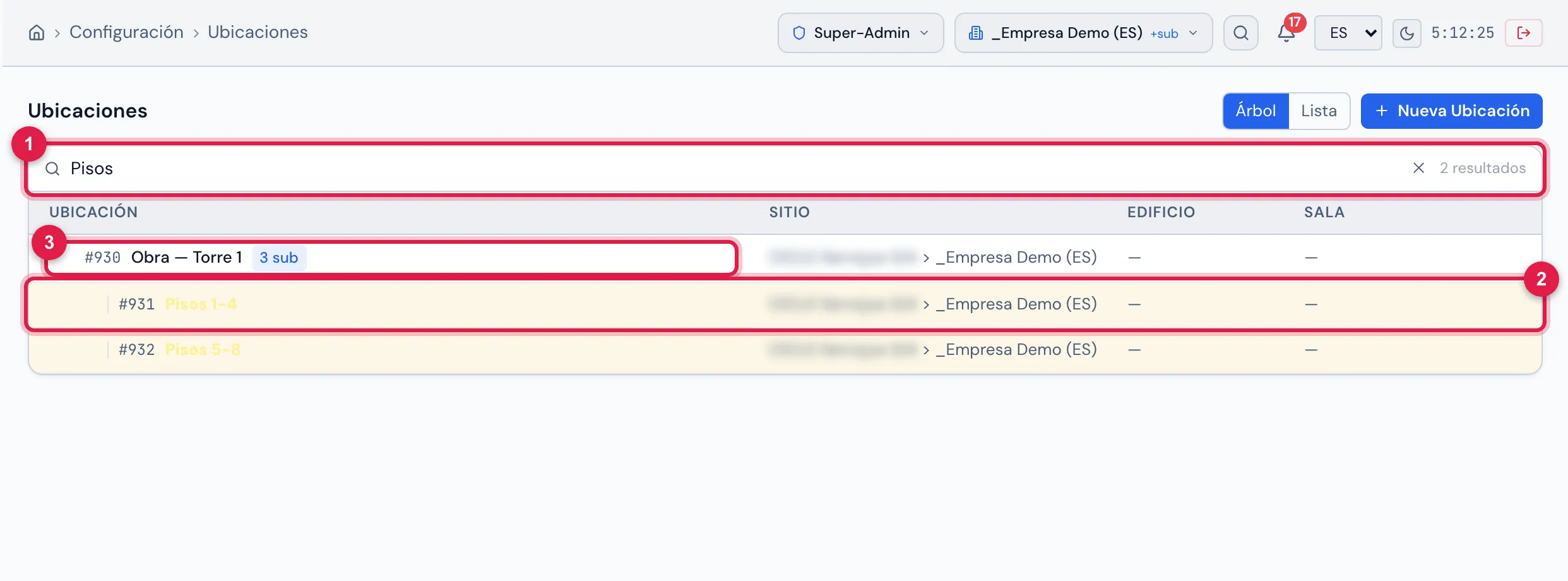Switch to the Árbol view
1568x581 pixels.
(1256, 111)
